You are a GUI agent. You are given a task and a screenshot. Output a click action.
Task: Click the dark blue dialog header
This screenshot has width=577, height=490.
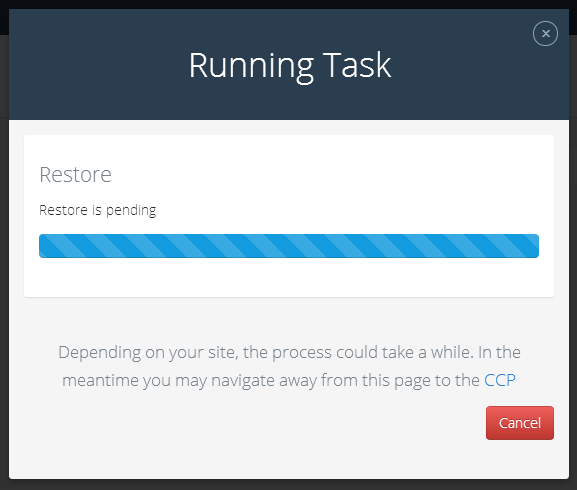pos(289,64)
